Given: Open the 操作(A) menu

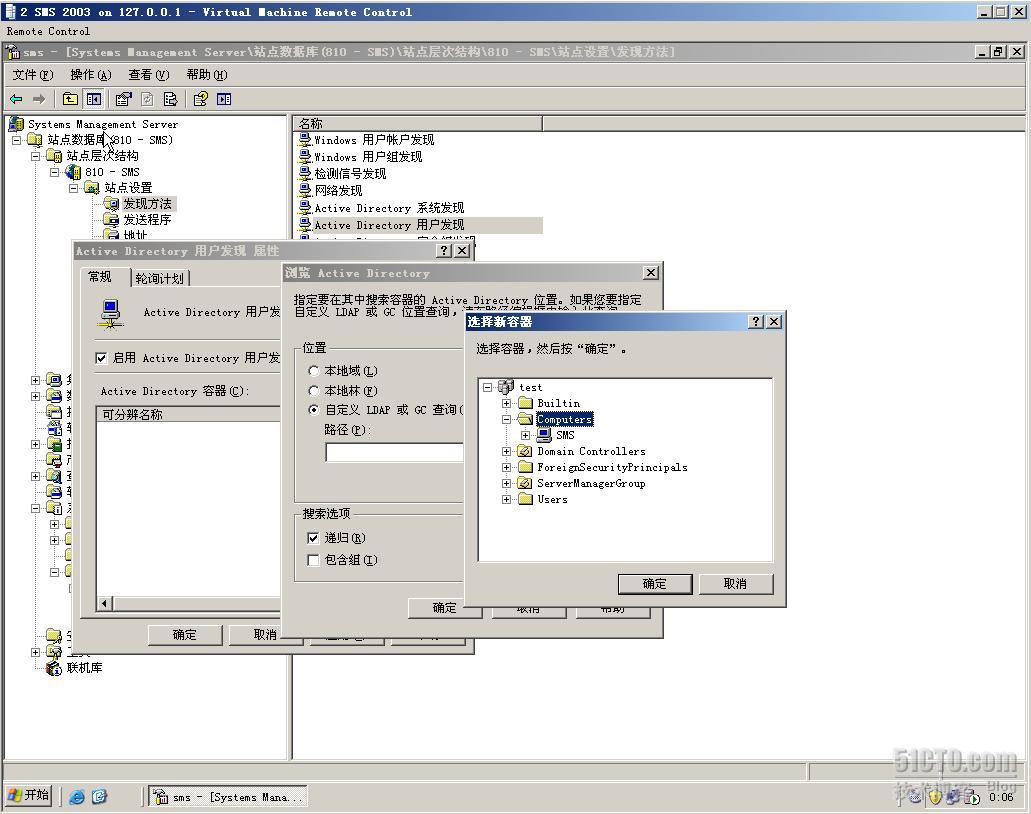Looking at the screenshot, I should (x=91, y=75).
